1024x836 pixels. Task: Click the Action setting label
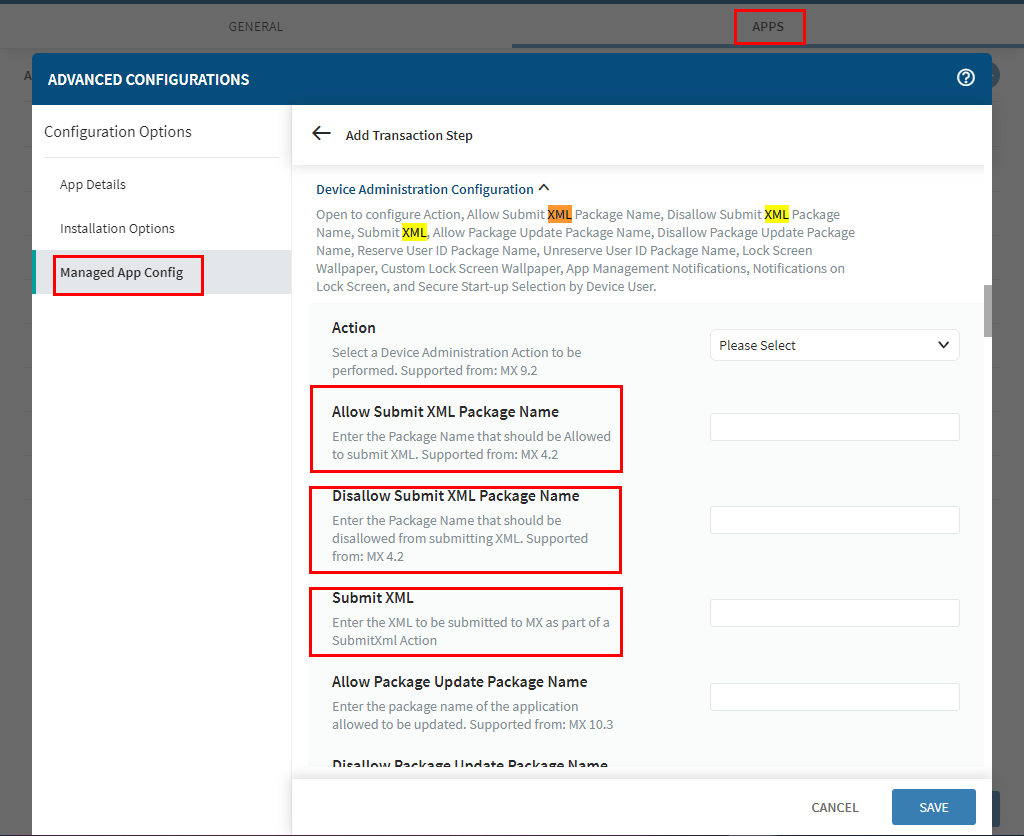[354, 328]
